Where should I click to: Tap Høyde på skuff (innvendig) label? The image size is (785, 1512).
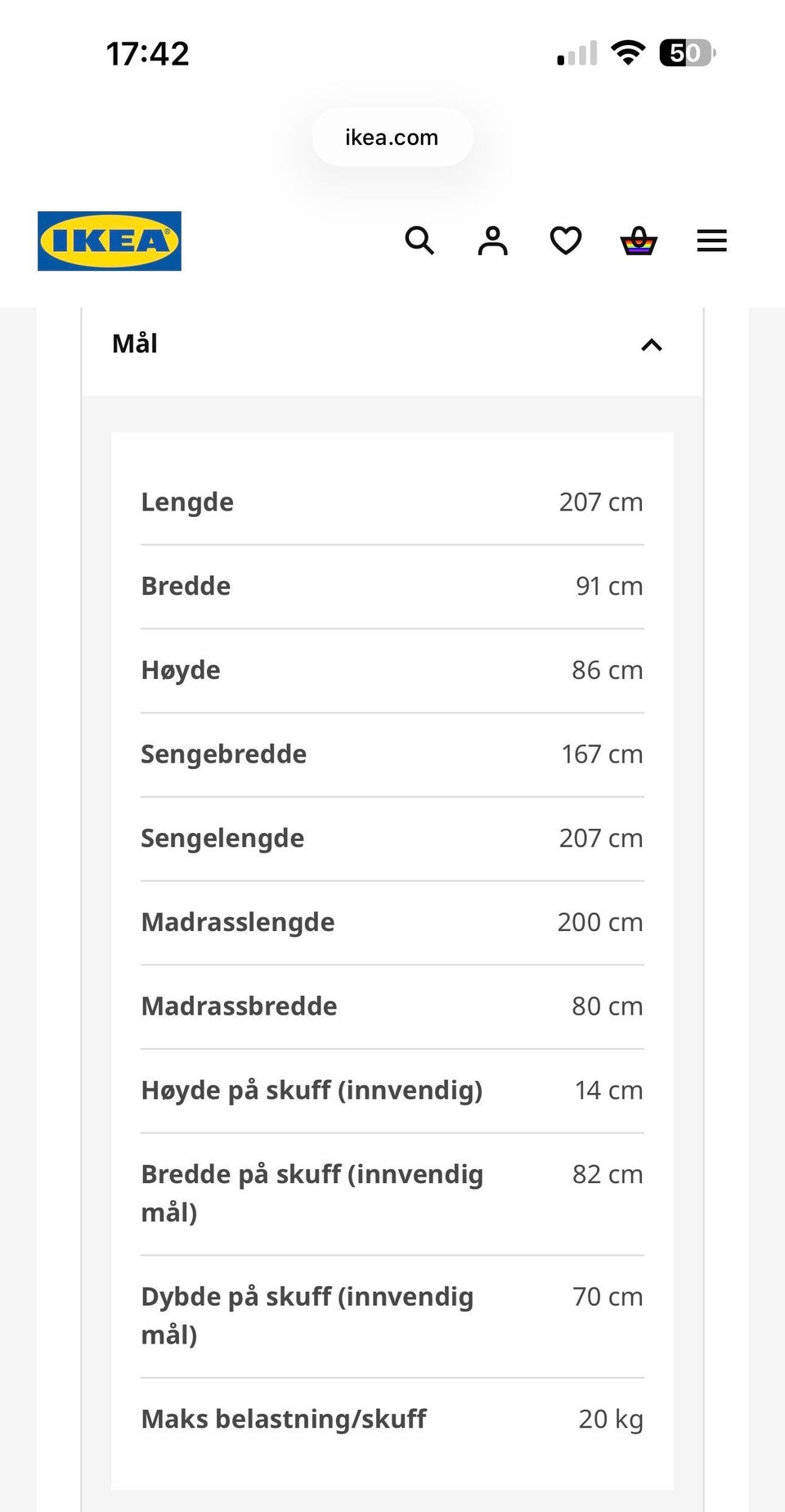312,1091
